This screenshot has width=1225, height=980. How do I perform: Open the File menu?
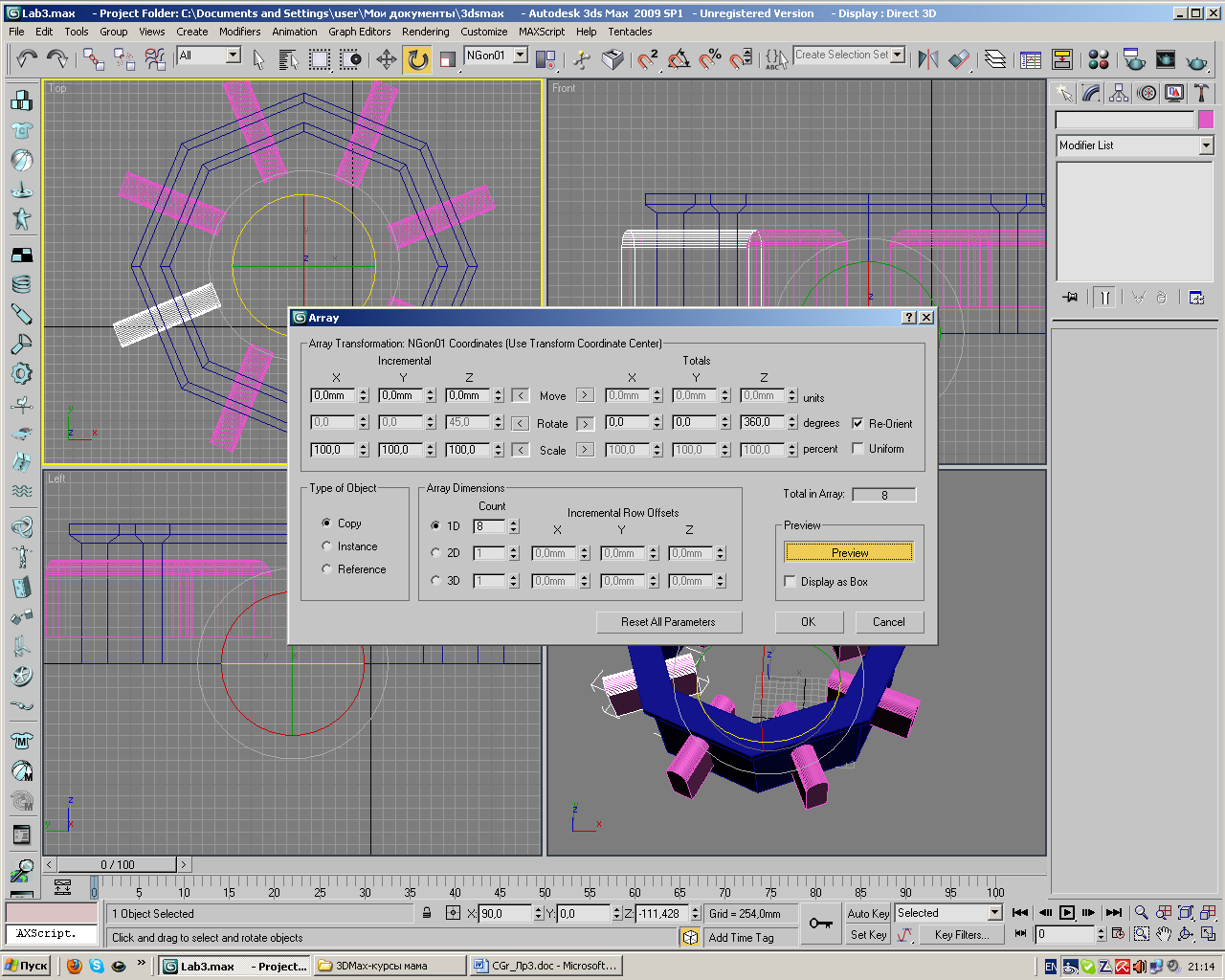16,32
